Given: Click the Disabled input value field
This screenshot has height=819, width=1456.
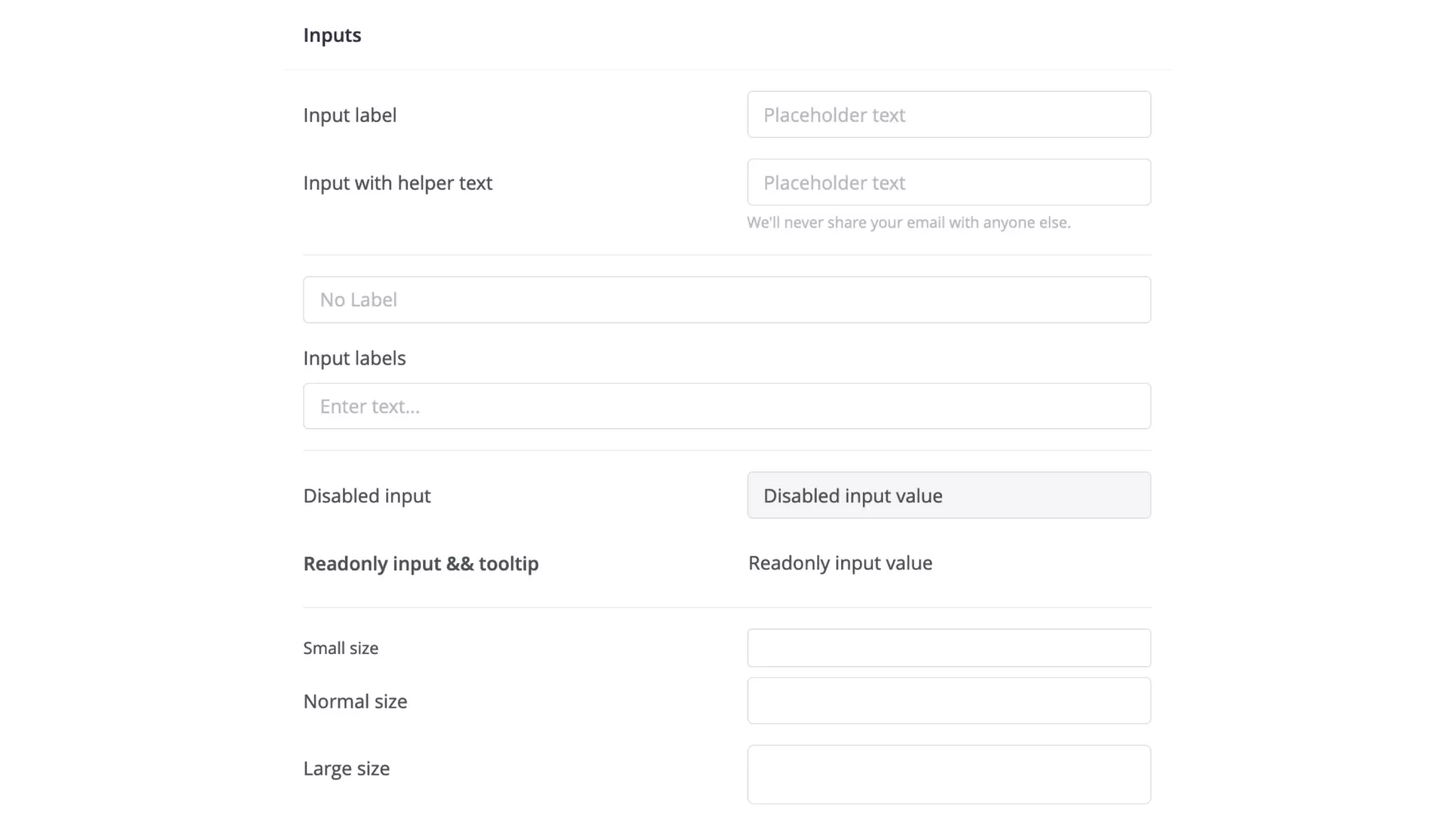Looking at the screenshot, I should click(x=948, y=496).
